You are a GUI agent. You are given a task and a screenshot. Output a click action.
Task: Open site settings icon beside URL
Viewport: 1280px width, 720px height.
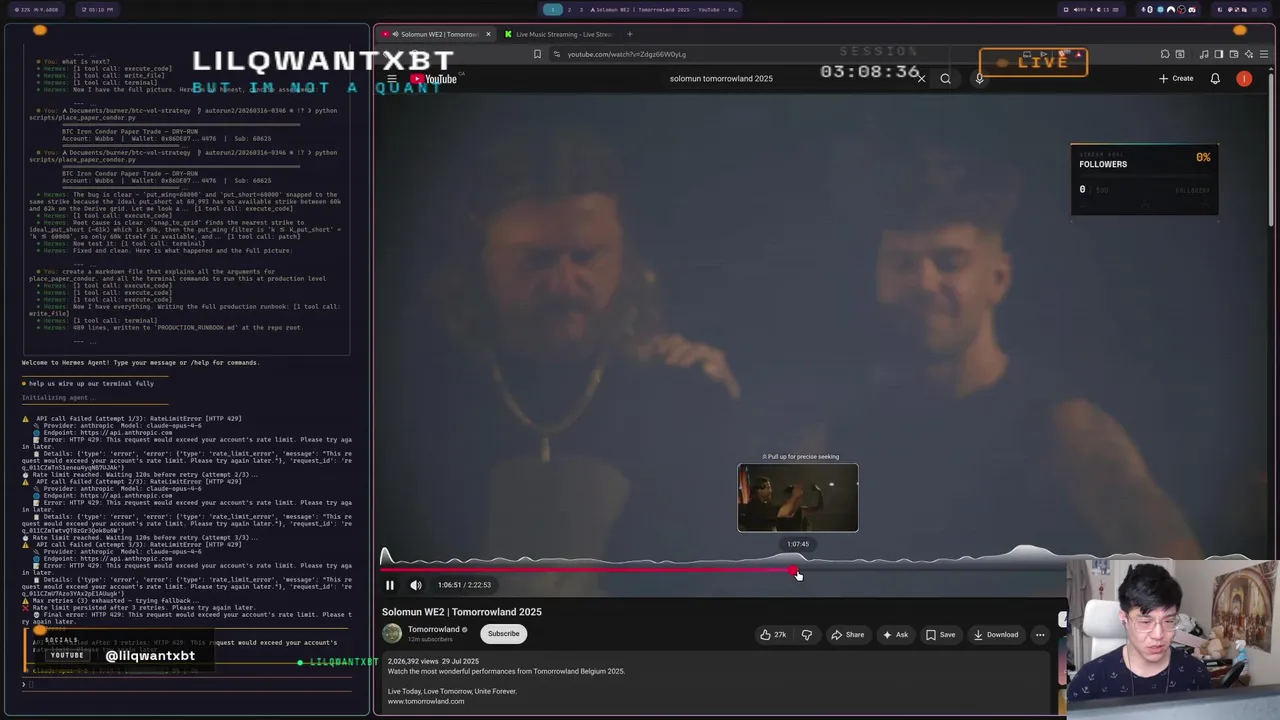point(557,54)
